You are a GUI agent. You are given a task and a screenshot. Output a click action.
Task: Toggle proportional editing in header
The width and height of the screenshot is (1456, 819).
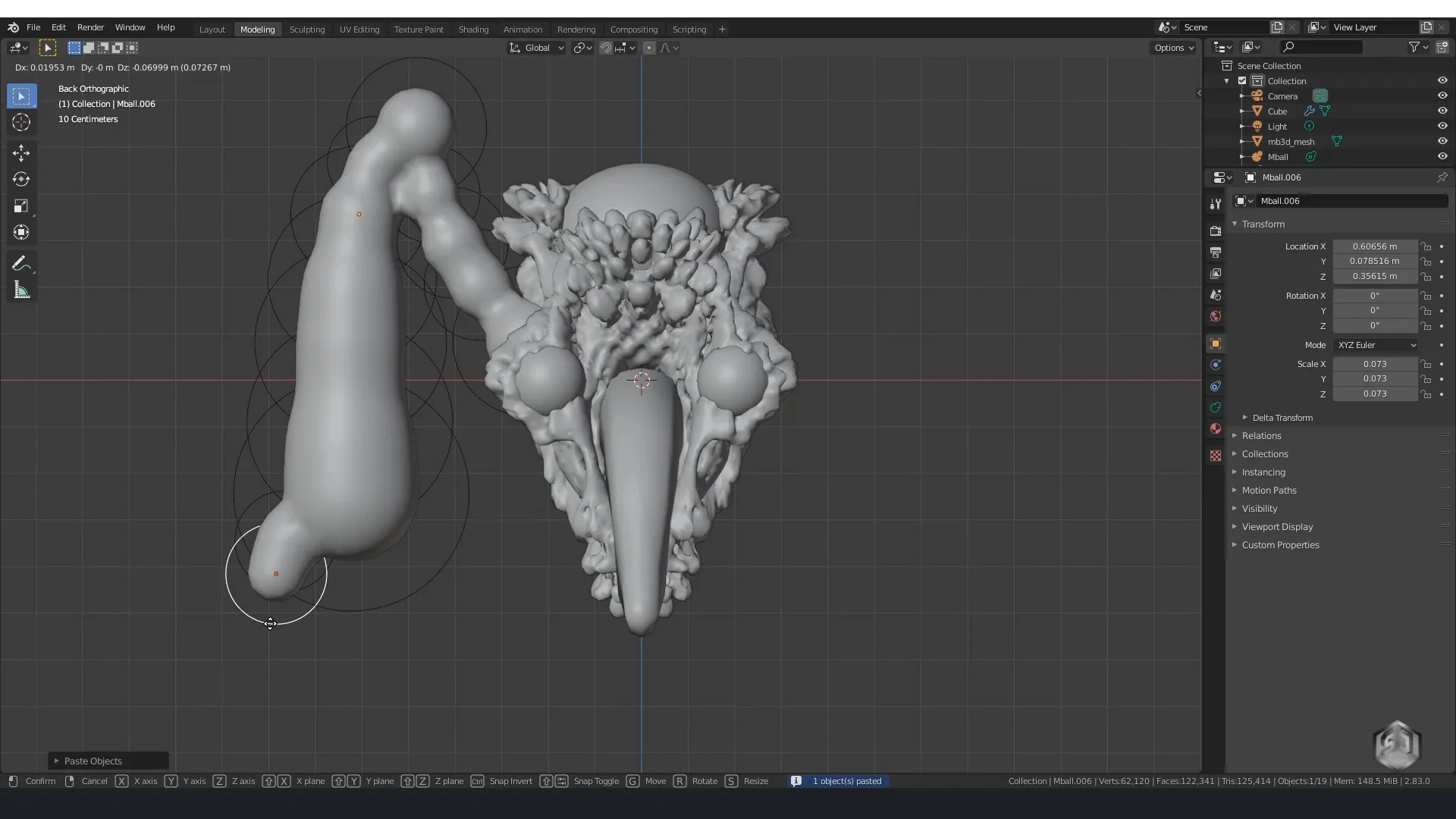coord(649,48)
